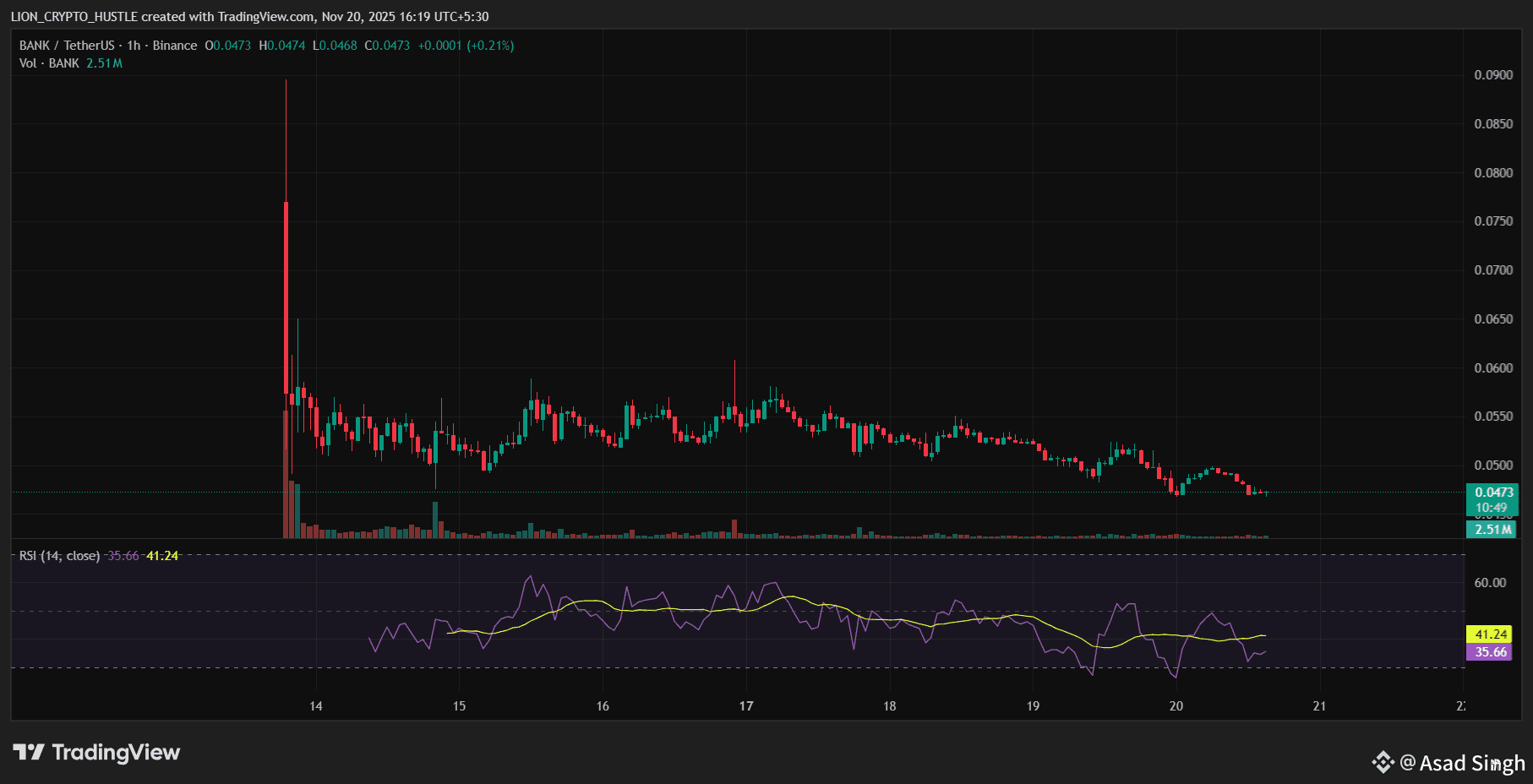The image size is (1533, 784).
Task: Click the +0.0001 (+0.21%) change value
Action: [466, 46]
